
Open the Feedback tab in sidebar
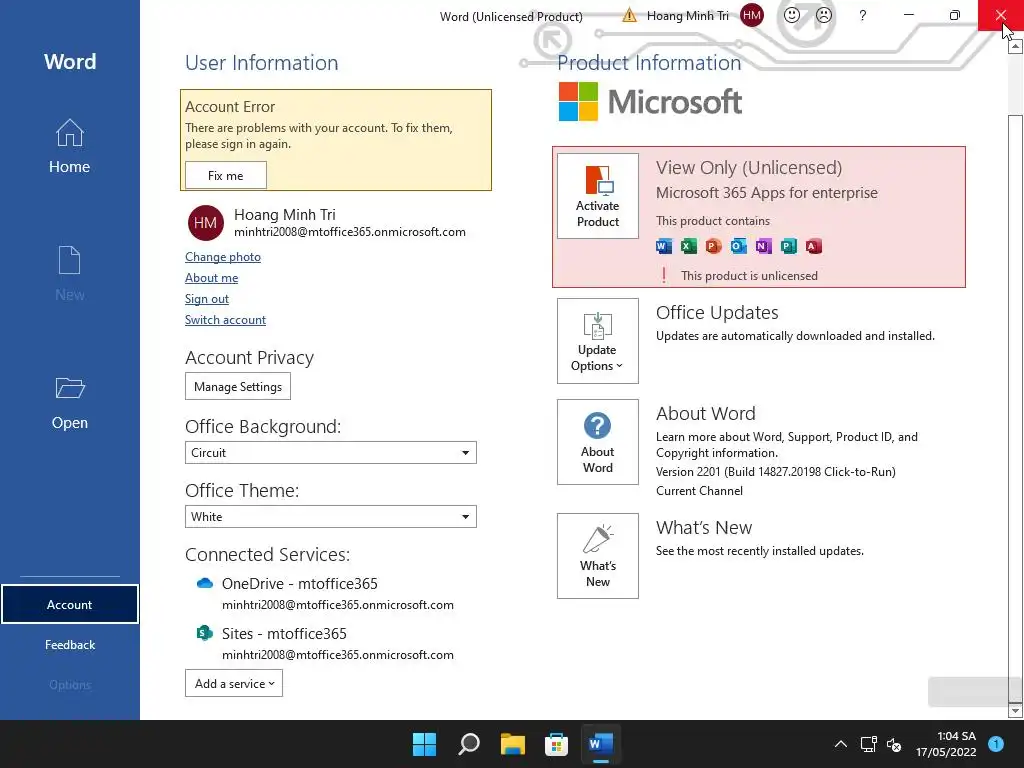[x=69, y=645]
